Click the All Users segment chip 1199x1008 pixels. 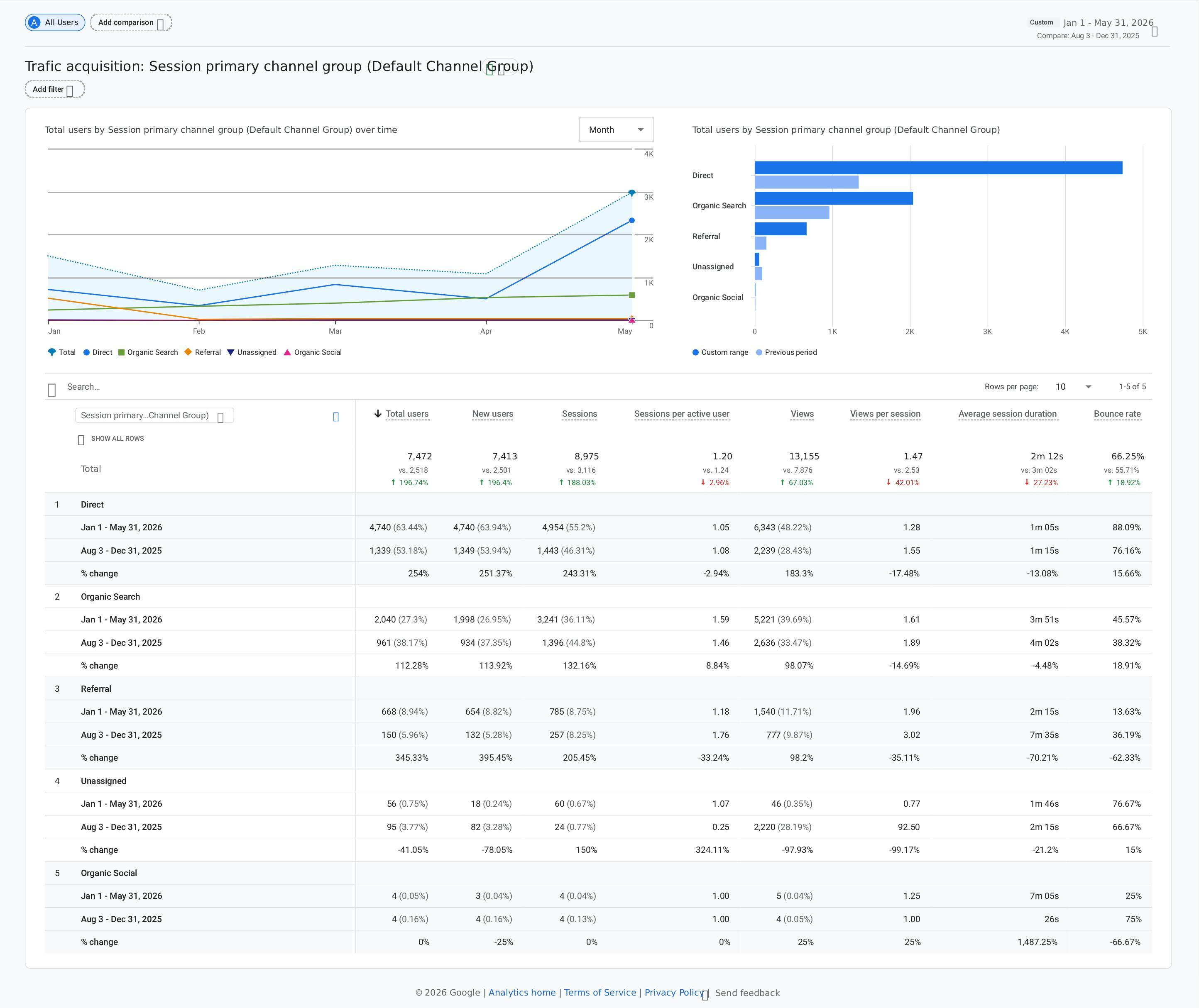click(55, 22)
